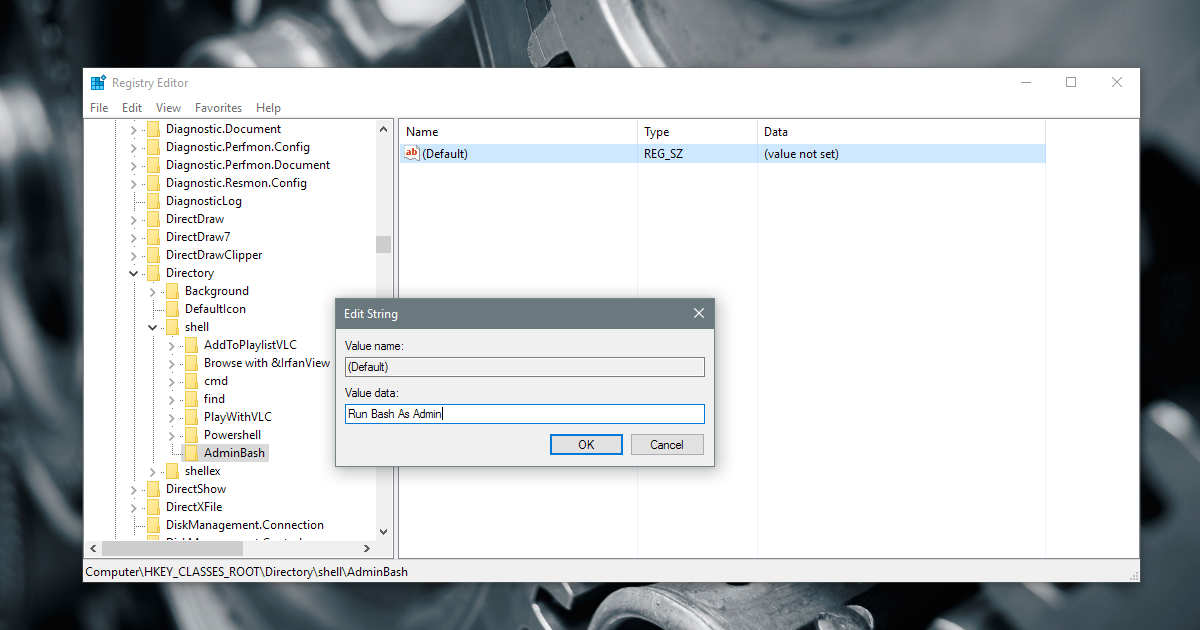Click the DirectShow folder icon

(x=152, y=489)
